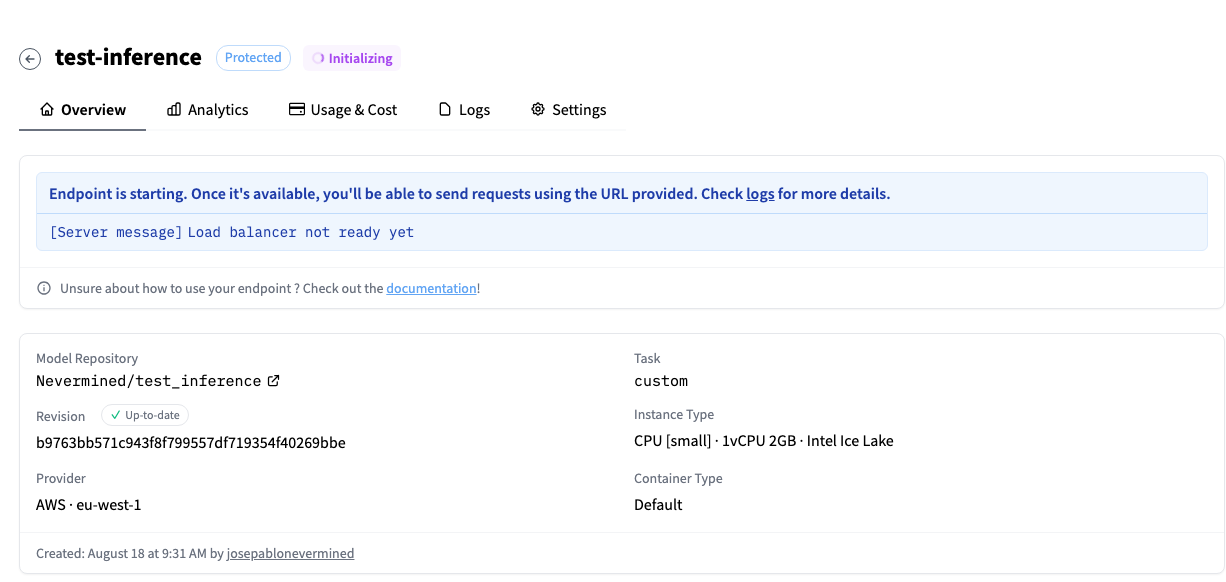Image resolution: width=1226 pixels, height=582 pixels.
Task: Click the file icon beside Logs
Action: click(445, 110)
